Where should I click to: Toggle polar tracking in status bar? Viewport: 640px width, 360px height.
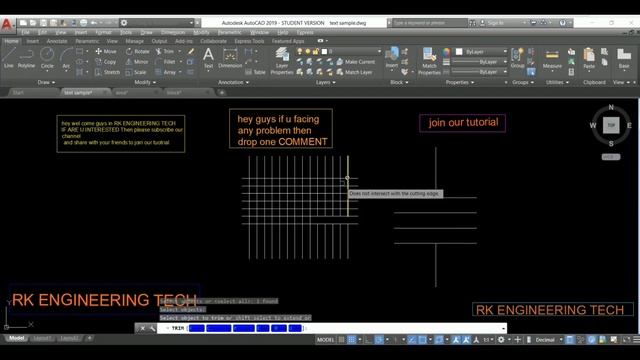[x=379, y=340]
